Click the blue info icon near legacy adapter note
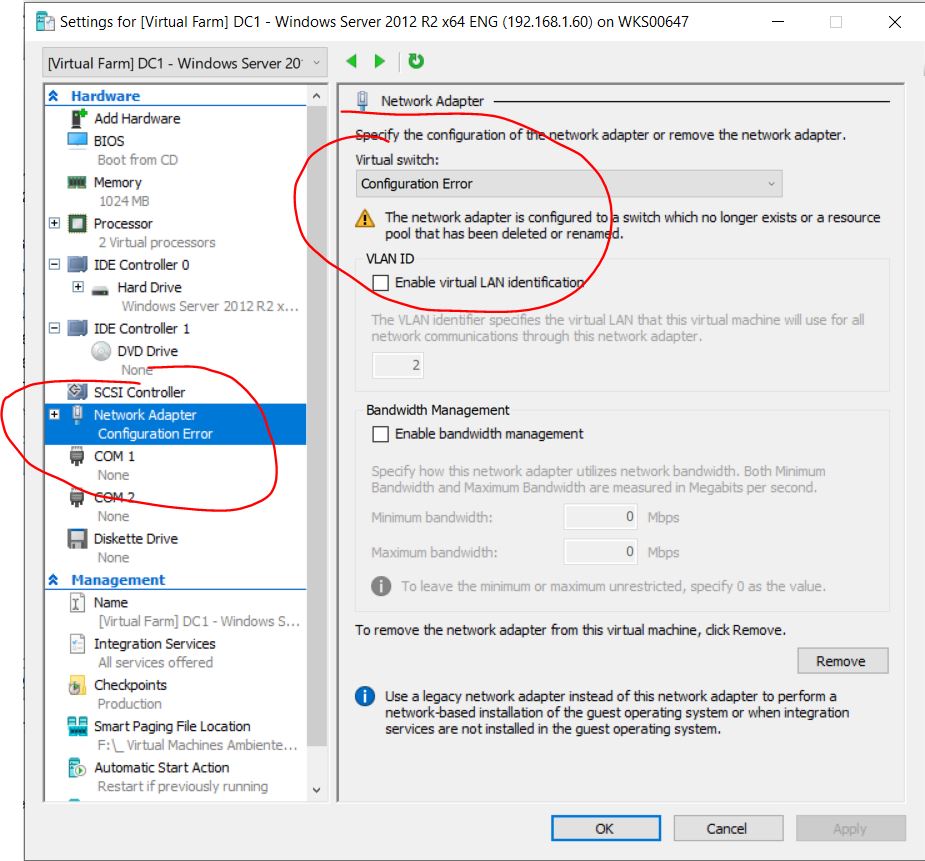Screen dimensions: 925x861 click(x=365, y=696)
